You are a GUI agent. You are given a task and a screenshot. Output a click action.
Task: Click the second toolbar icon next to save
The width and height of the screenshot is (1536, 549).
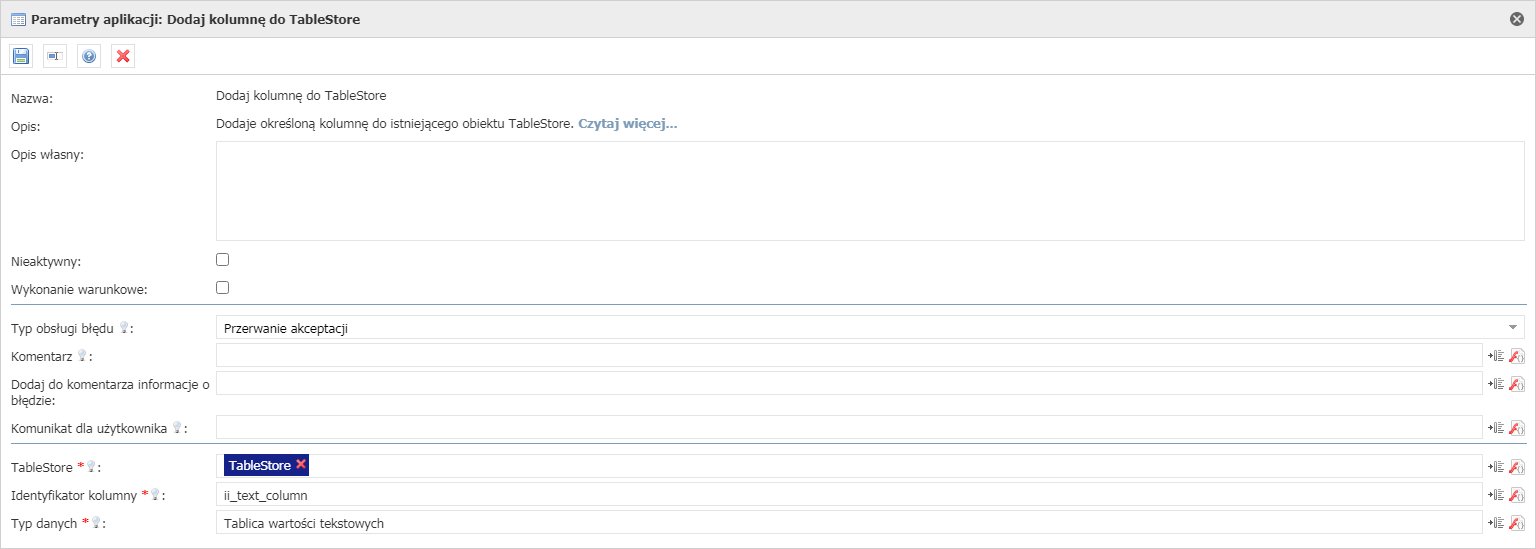55,56
